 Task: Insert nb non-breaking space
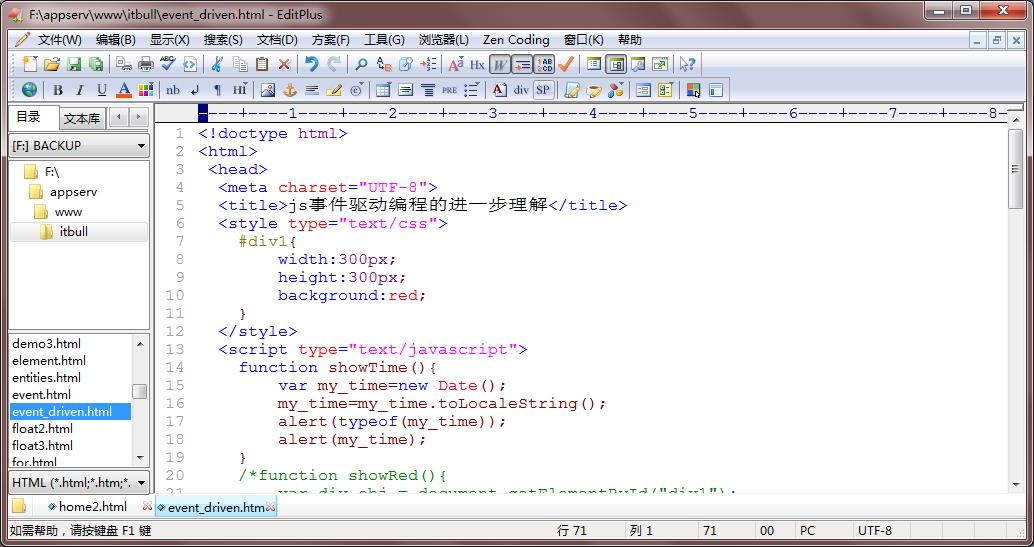(173, 90)
